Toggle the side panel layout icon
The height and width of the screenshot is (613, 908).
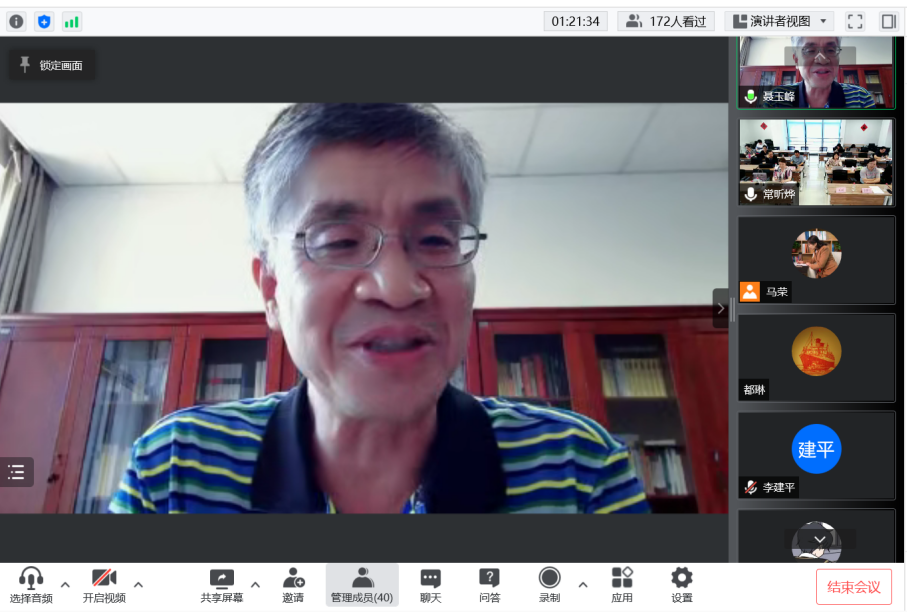(x=888, y=21)
